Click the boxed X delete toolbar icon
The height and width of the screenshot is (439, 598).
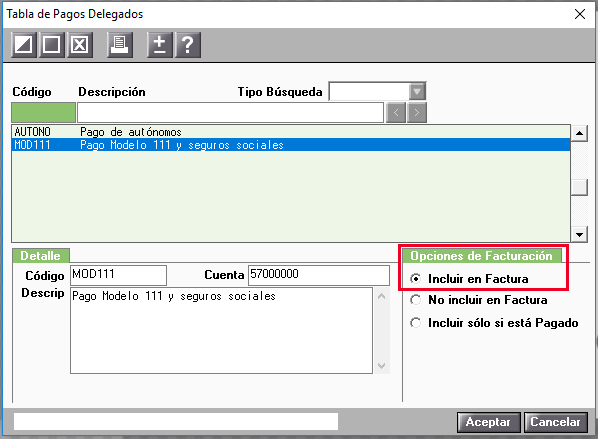tap(80, 45)
